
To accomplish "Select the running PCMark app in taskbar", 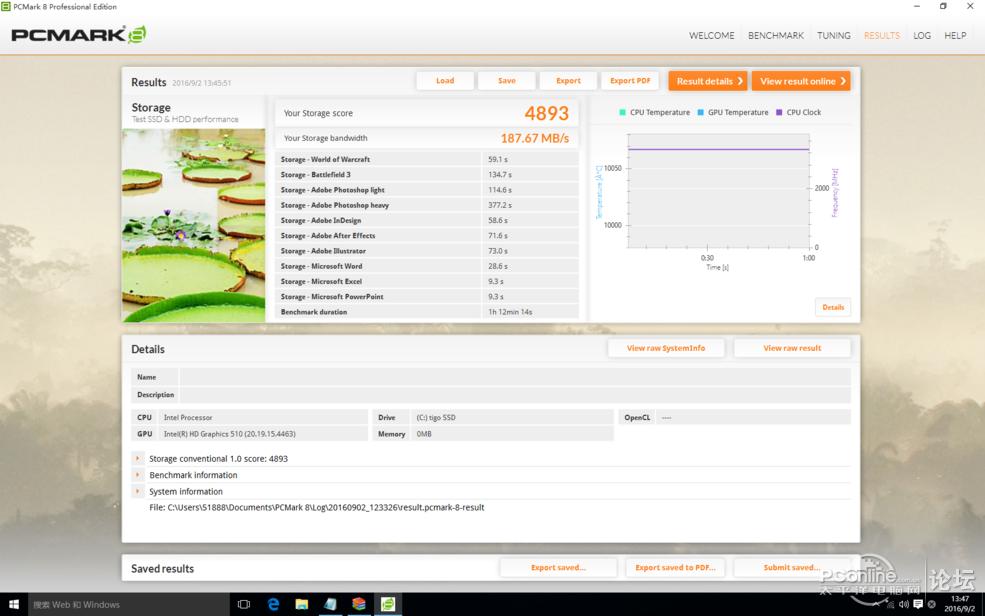I will 386,604.
